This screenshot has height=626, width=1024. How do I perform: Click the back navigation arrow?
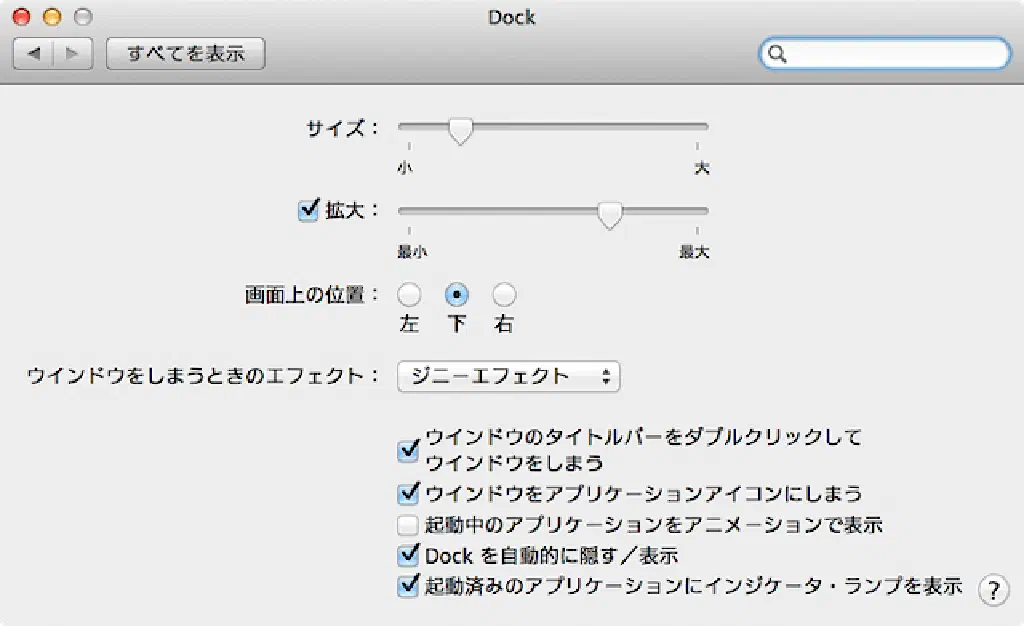click(33, 53)
